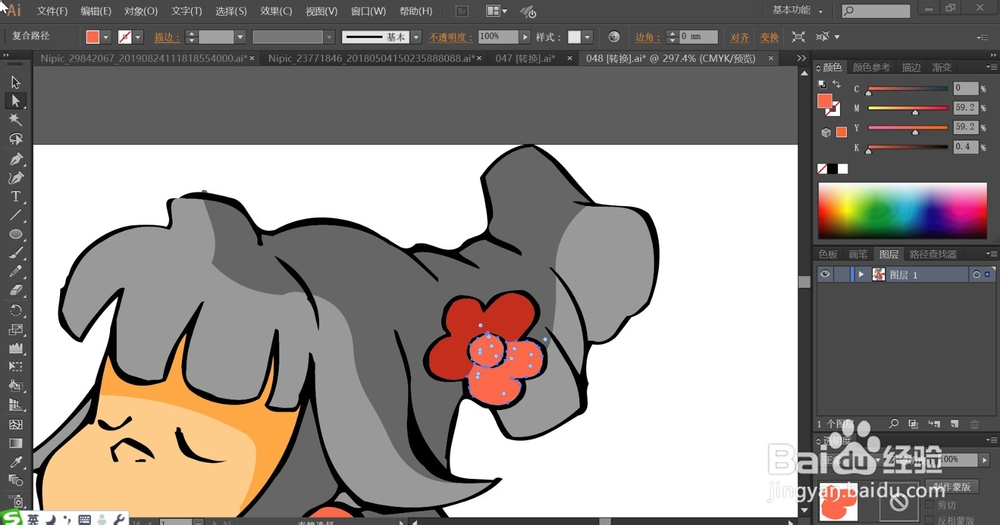Select the Eraser tool
Screen dimensions: 1000x525
pyautogui.click(x=16, y=291)
